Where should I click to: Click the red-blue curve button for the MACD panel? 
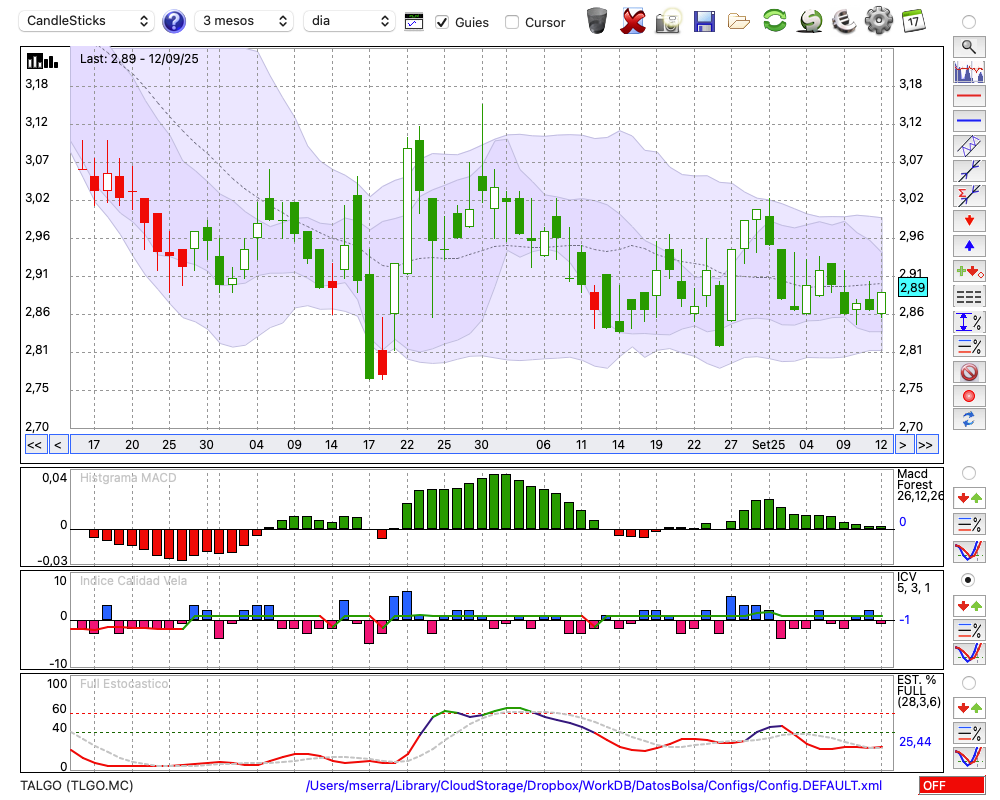click(969, 551)
